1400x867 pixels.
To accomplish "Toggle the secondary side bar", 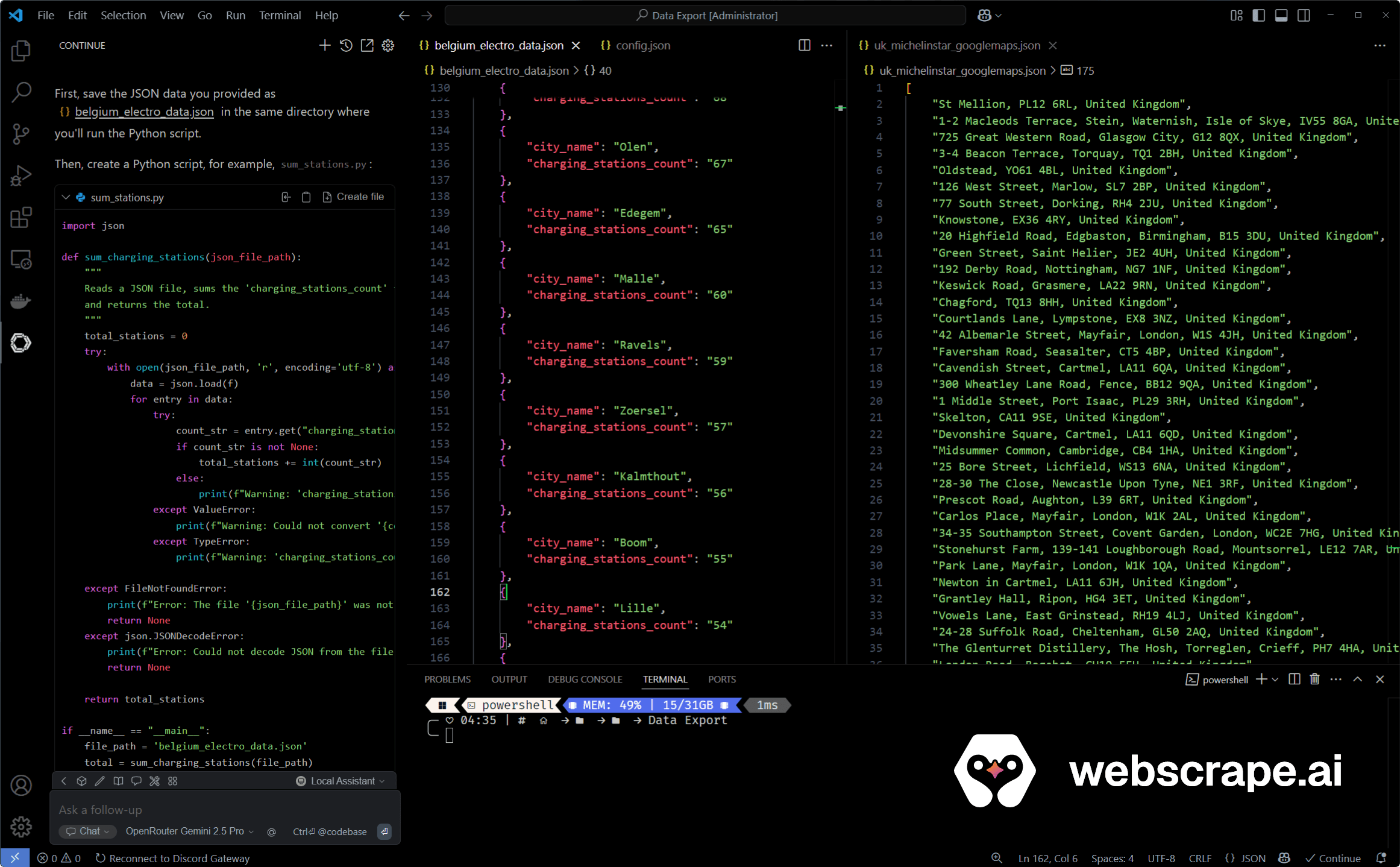I will point(1304,15).
